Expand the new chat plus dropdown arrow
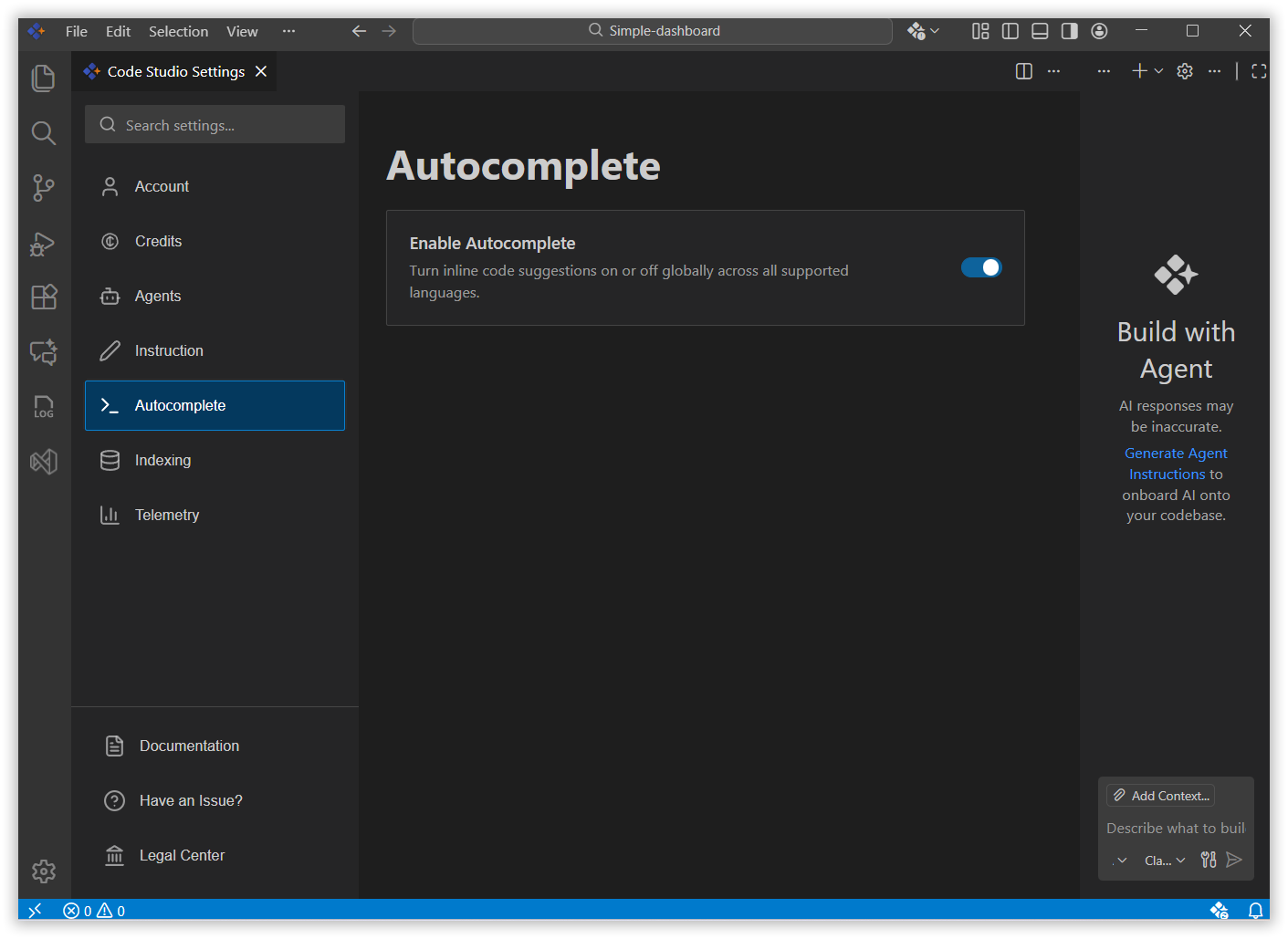The width and height of the screenshot is (1288, 939). (x=1159, y=71)
